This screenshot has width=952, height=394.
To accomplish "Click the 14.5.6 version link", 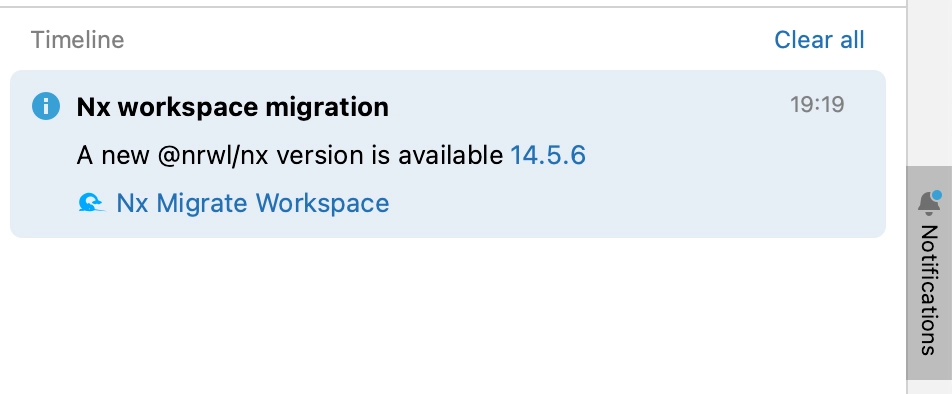I will (548, 155).
